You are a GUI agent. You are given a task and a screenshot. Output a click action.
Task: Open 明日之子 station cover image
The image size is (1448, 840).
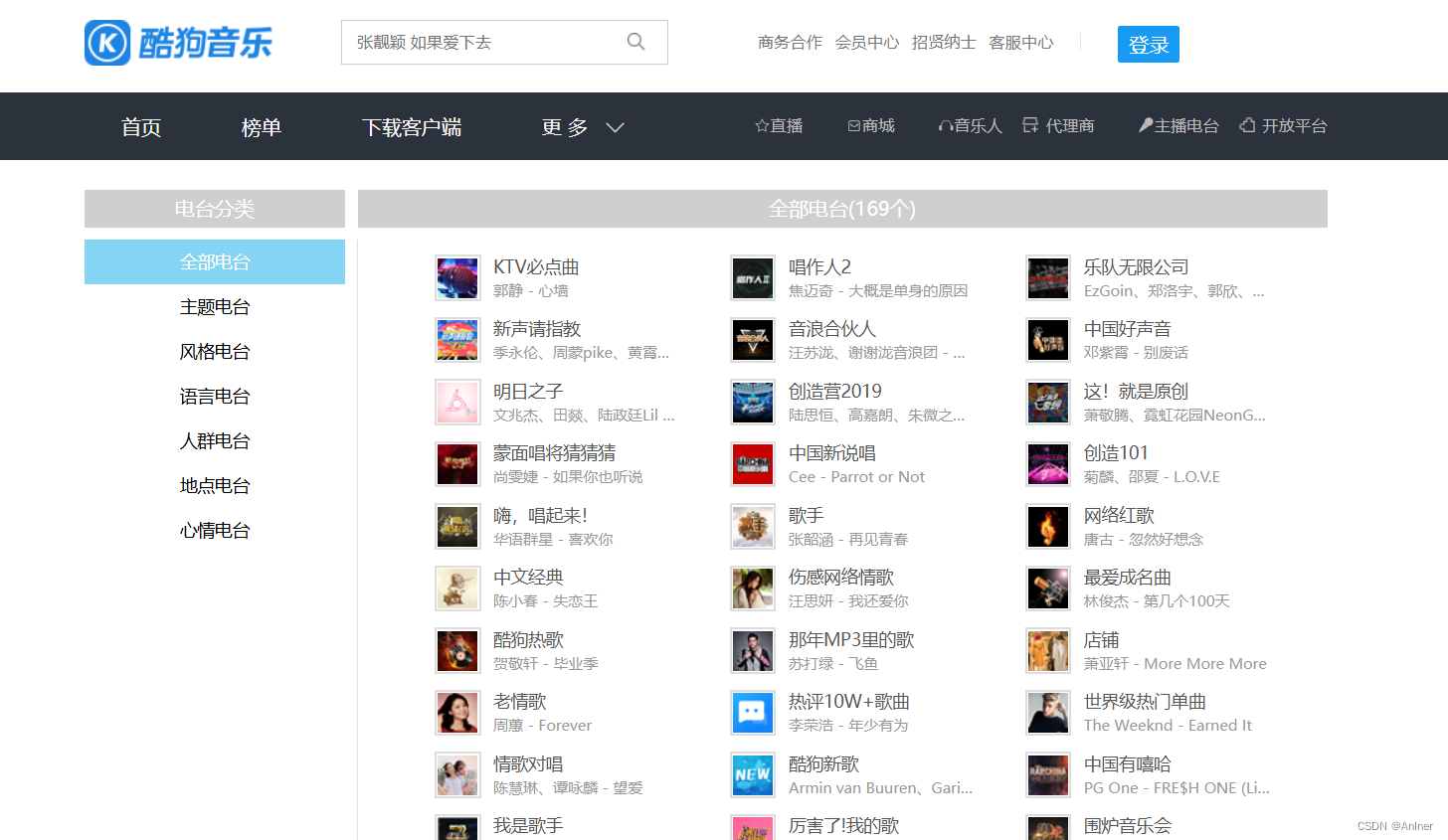click(457, 403)
